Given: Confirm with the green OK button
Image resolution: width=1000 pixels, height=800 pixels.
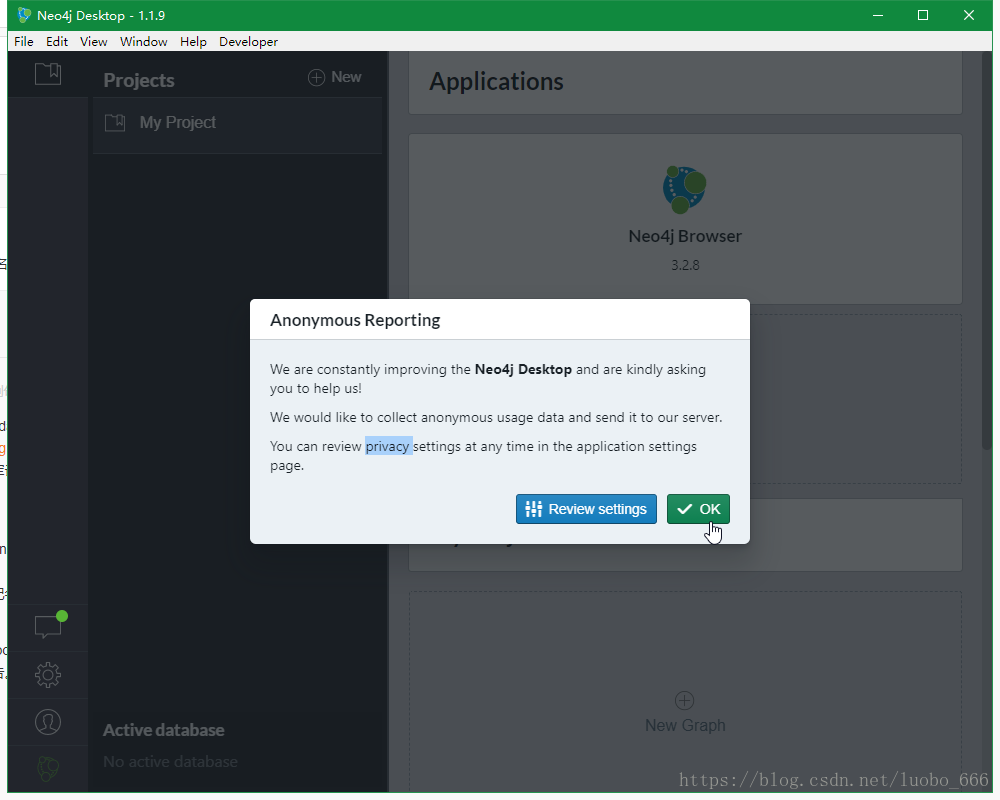Looking at the screenshot, I should pyautogui.click(x=698, y=509).
